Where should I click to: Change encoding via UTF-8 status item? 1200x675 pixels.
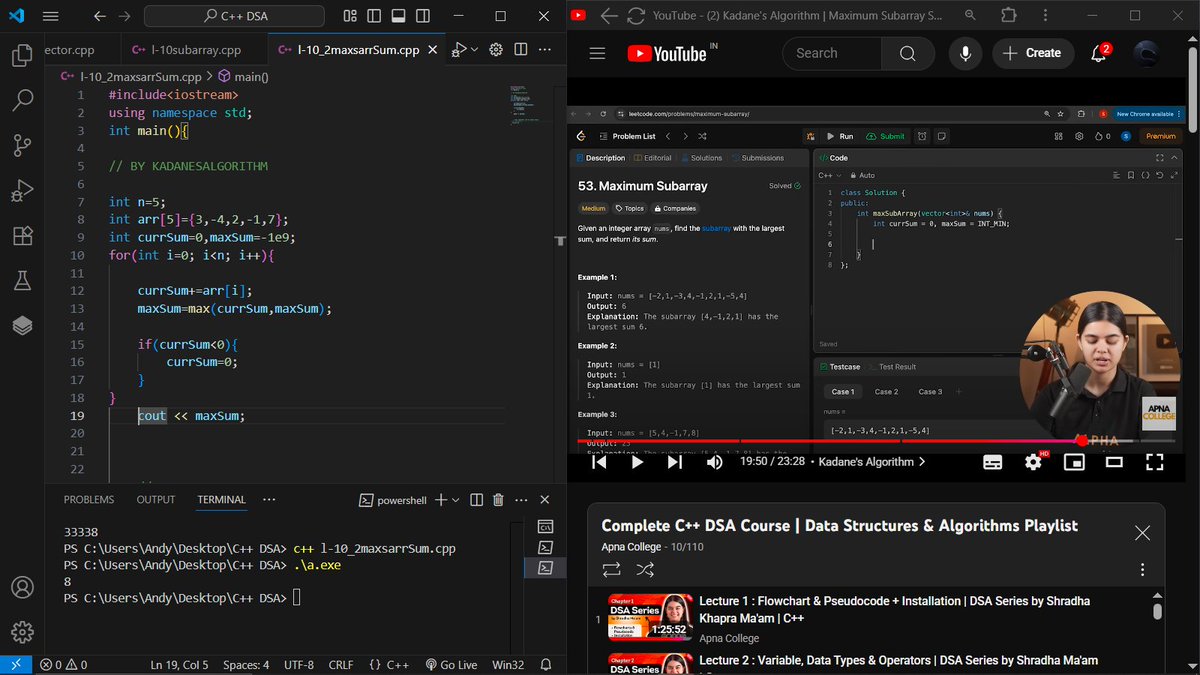299,665
